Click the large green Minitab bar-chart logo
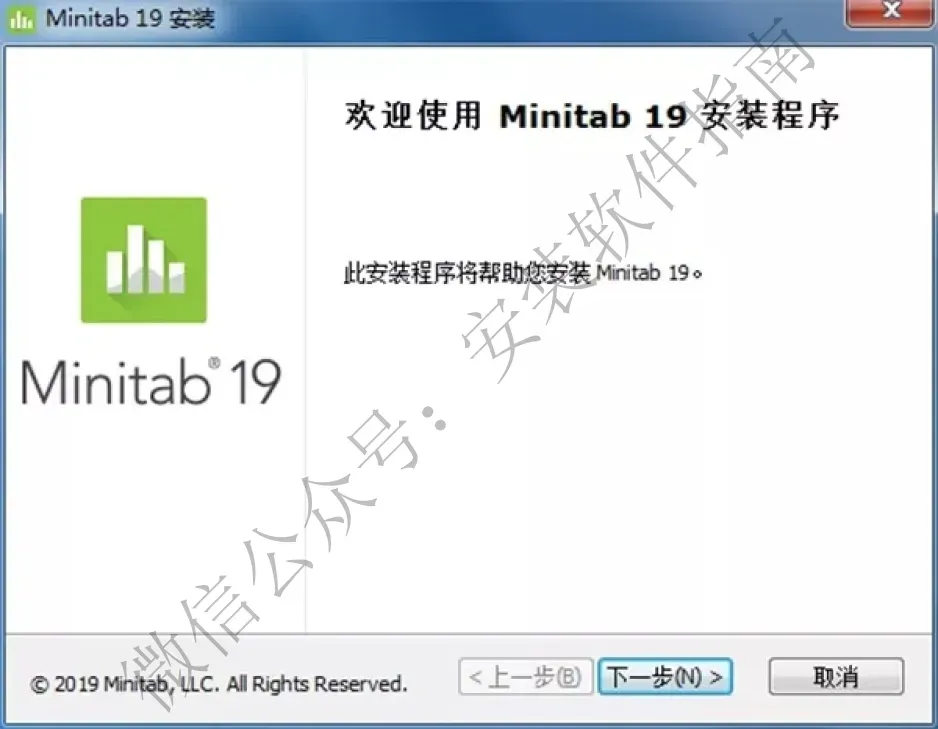The height and width of the screenshot is (729, 938). (x=144, y=260)
